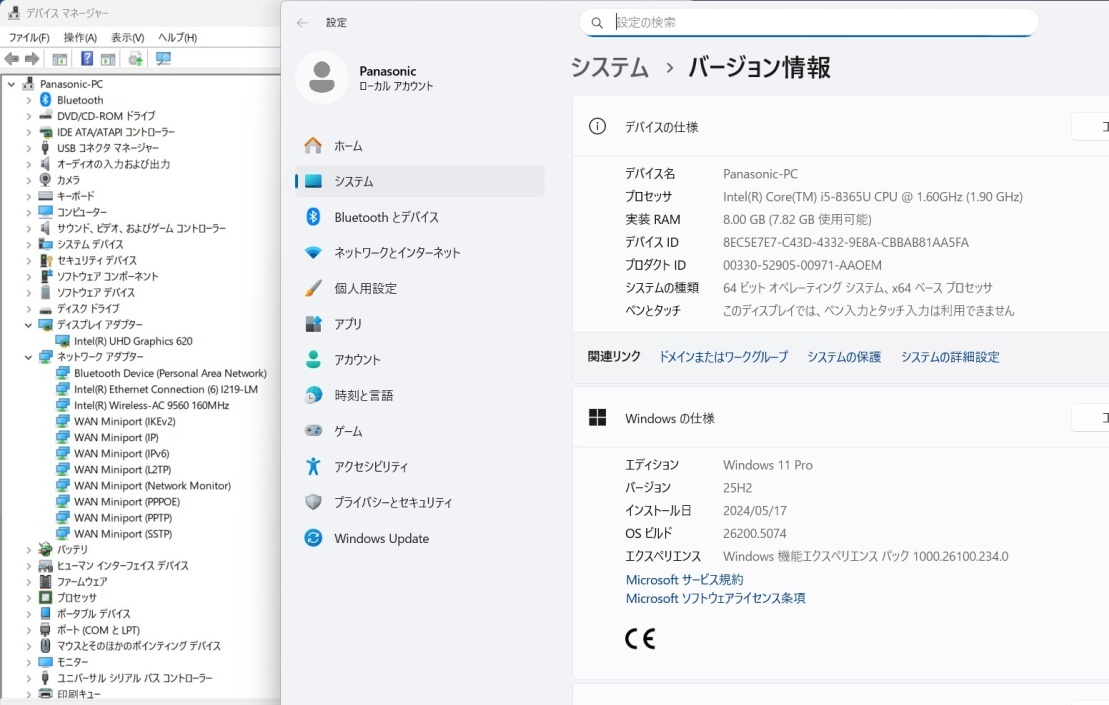Screen dimensions: 1109x705
Task: Click the scan for hardware changes monitor icon
Action: (163, 59)
